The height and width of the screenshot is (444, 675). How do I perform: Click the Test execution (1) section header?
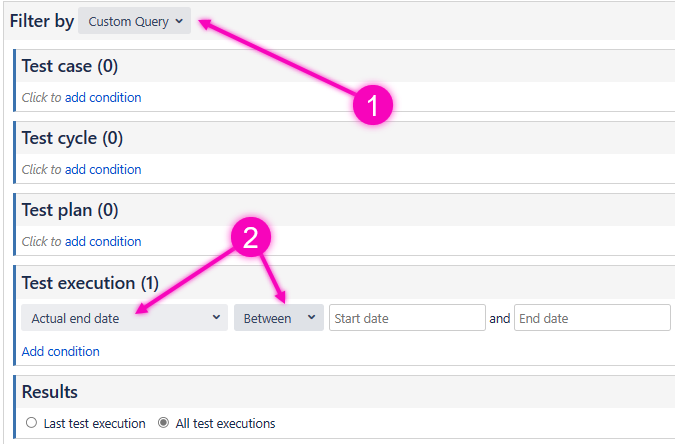90,283
